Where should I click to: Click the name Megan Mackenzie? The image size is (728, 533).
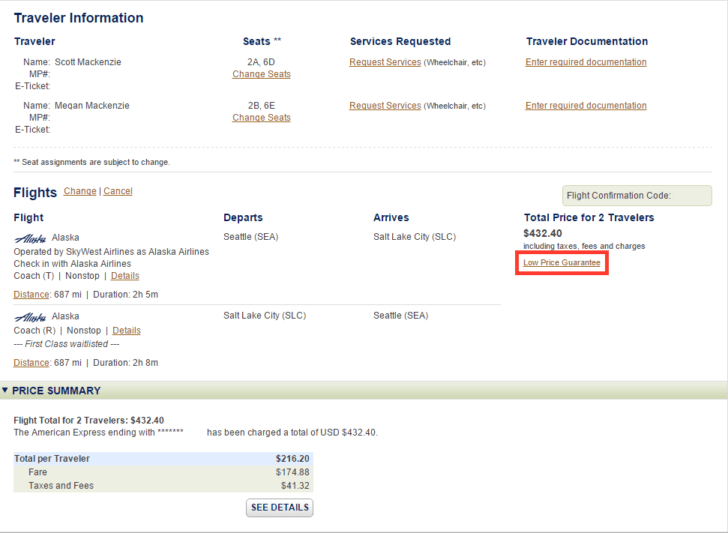[x=92, y=106]
